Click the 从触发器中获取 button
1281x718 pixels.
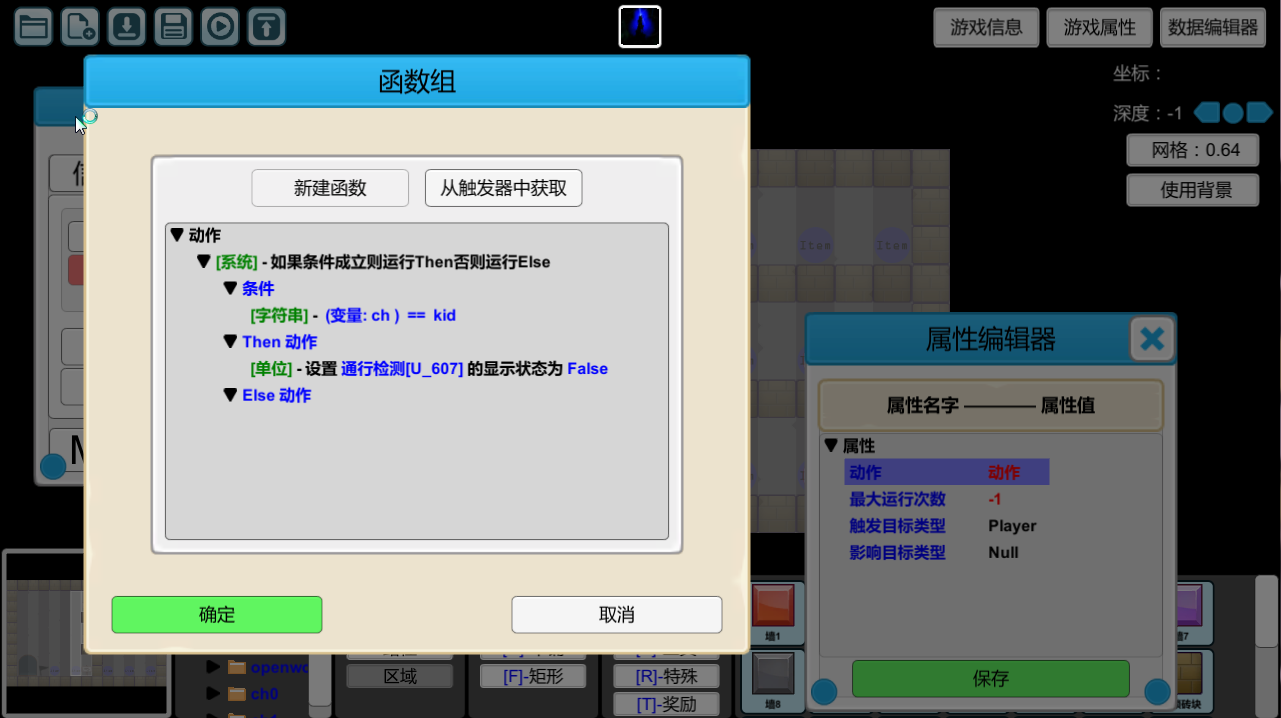click(x=504, y=188)
